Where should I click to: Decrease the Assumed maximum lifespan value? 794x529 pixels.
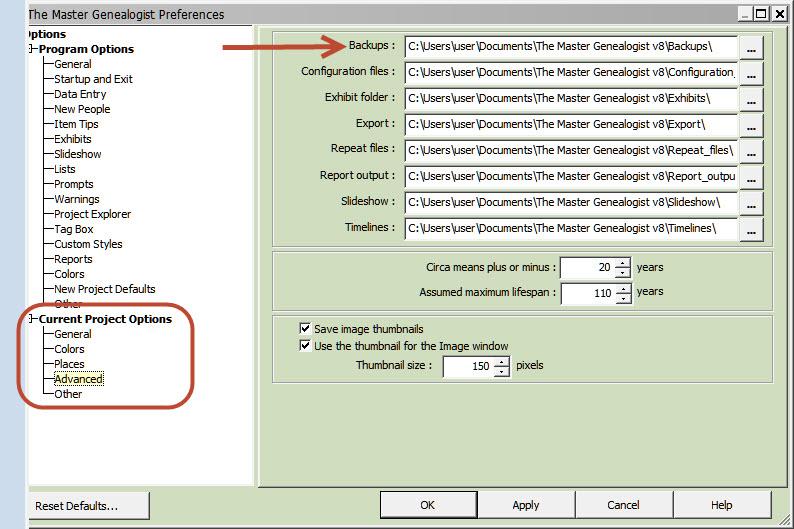coord(624,298)
